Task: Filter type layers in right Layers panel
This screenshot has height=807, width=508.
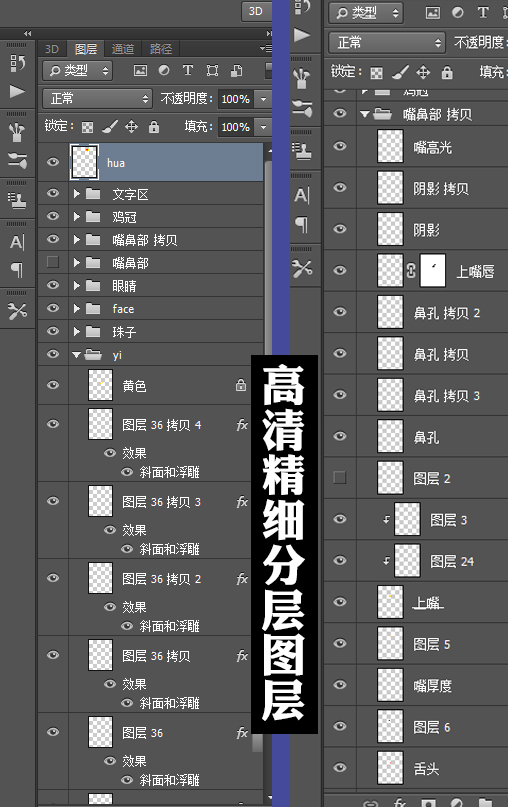Action: tap(483, 13)
